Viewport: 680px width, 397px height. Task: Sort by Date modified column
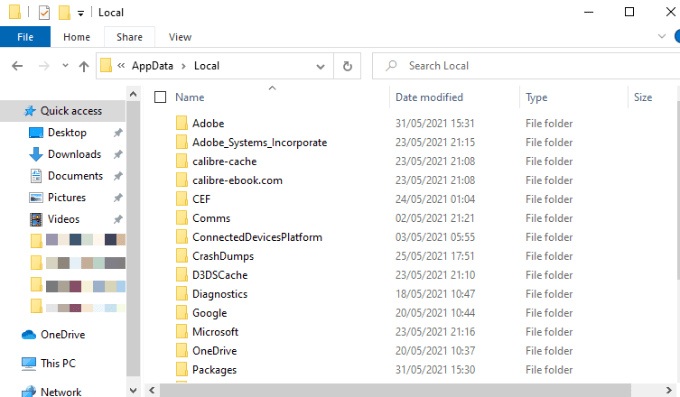click(429, 97)
